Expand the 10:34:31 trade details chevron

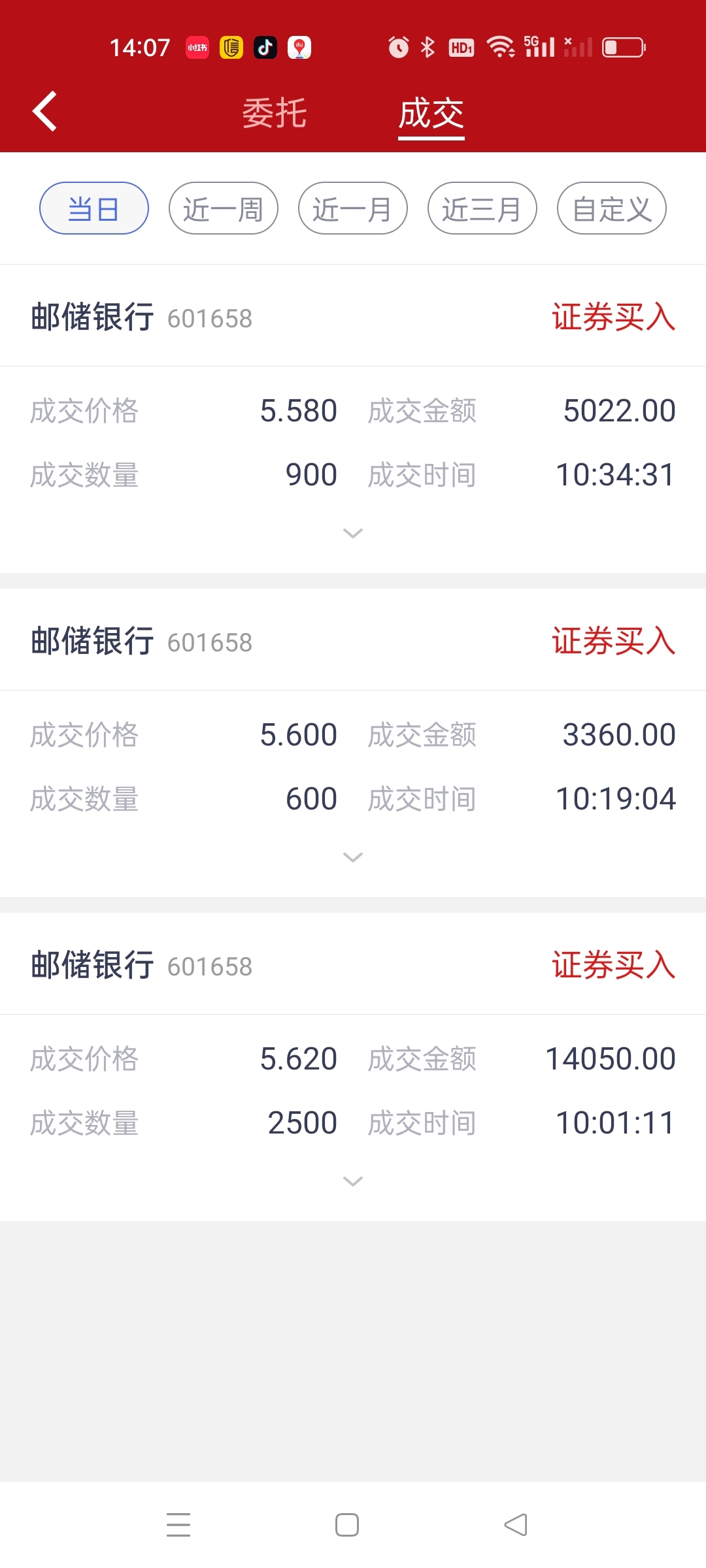(x=353, y=534)
